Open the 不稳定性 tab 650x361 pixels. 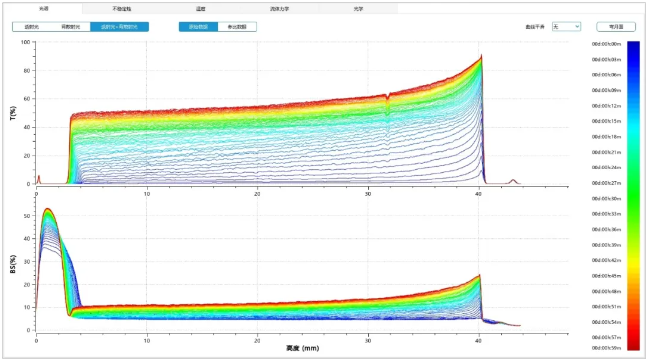pyautogui.click(x=122, y=9)
